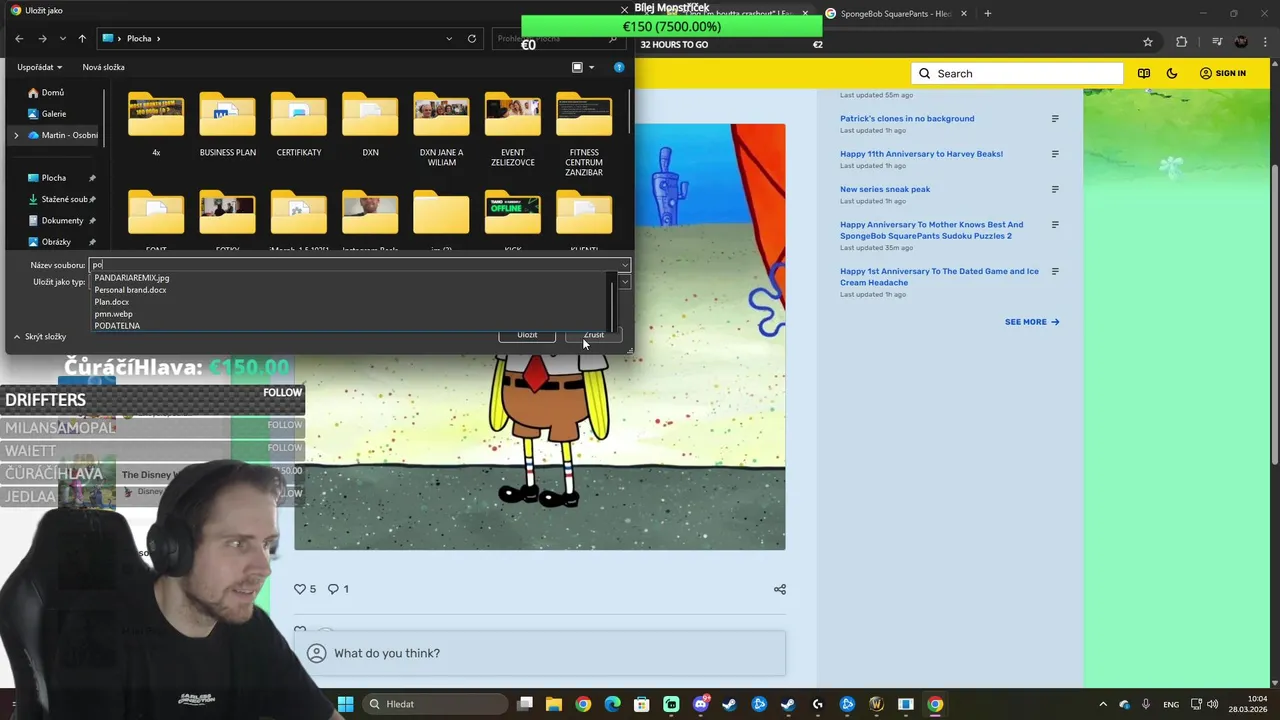Expand the Uložit jako typ dropdown
This screenshot has width=1280, height=720.
pyautogui.click(x=625, y=282)
